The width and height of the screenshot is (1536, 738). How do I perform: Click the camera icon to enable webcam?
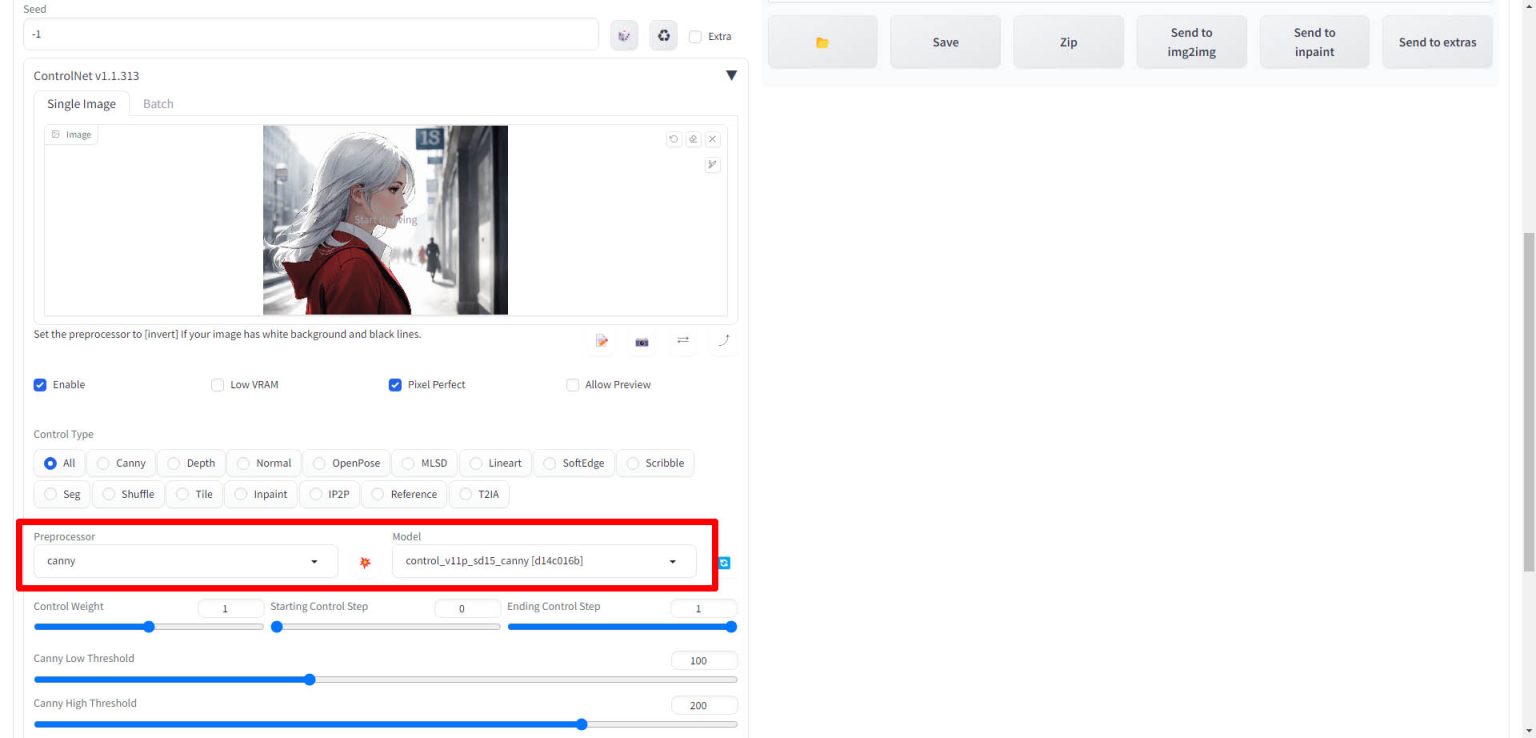click(642, 342)
